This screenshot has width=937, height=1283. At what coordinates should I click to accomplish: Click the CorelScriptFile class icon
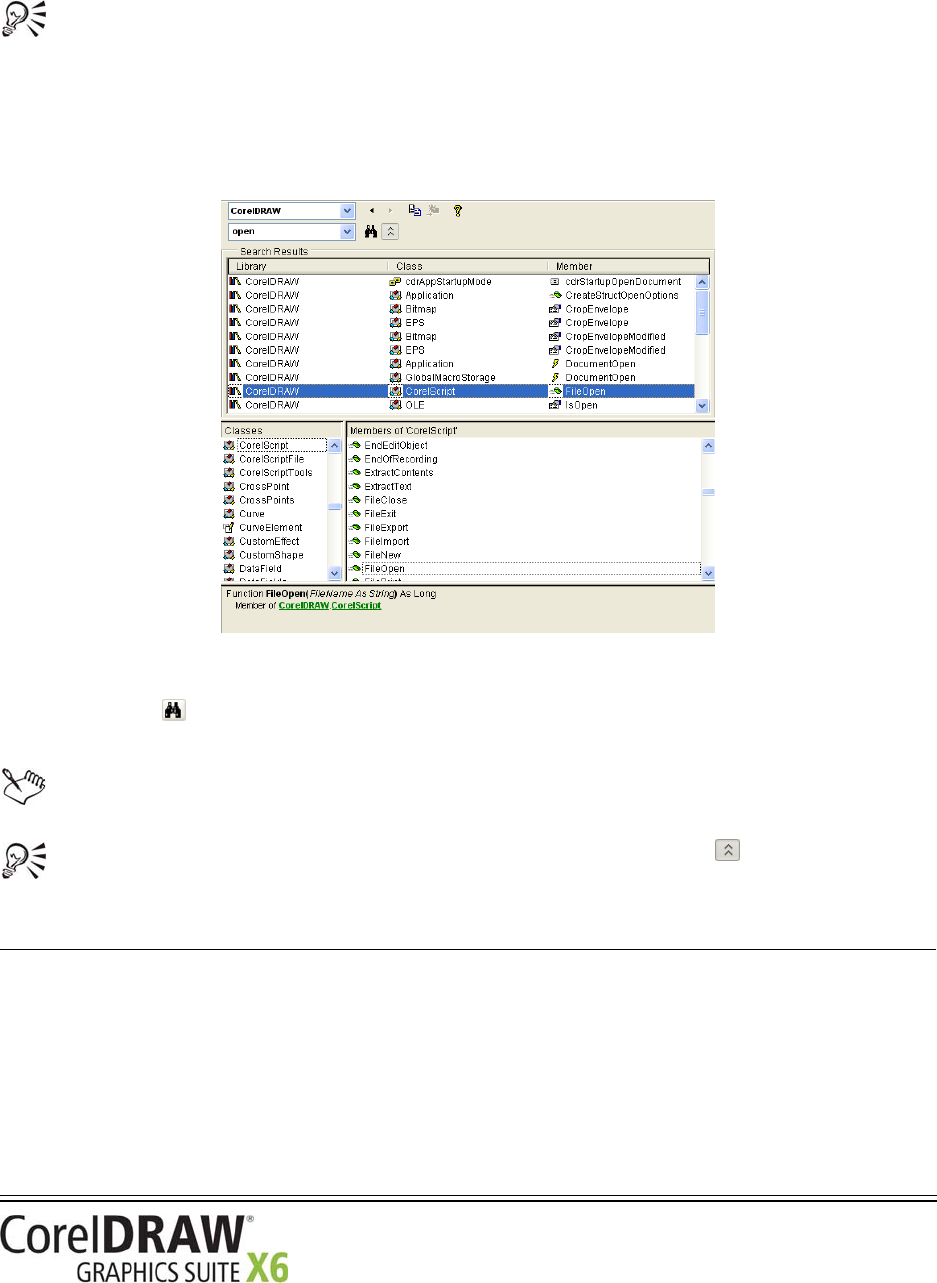pyautogui.click(x=229, y=458)
